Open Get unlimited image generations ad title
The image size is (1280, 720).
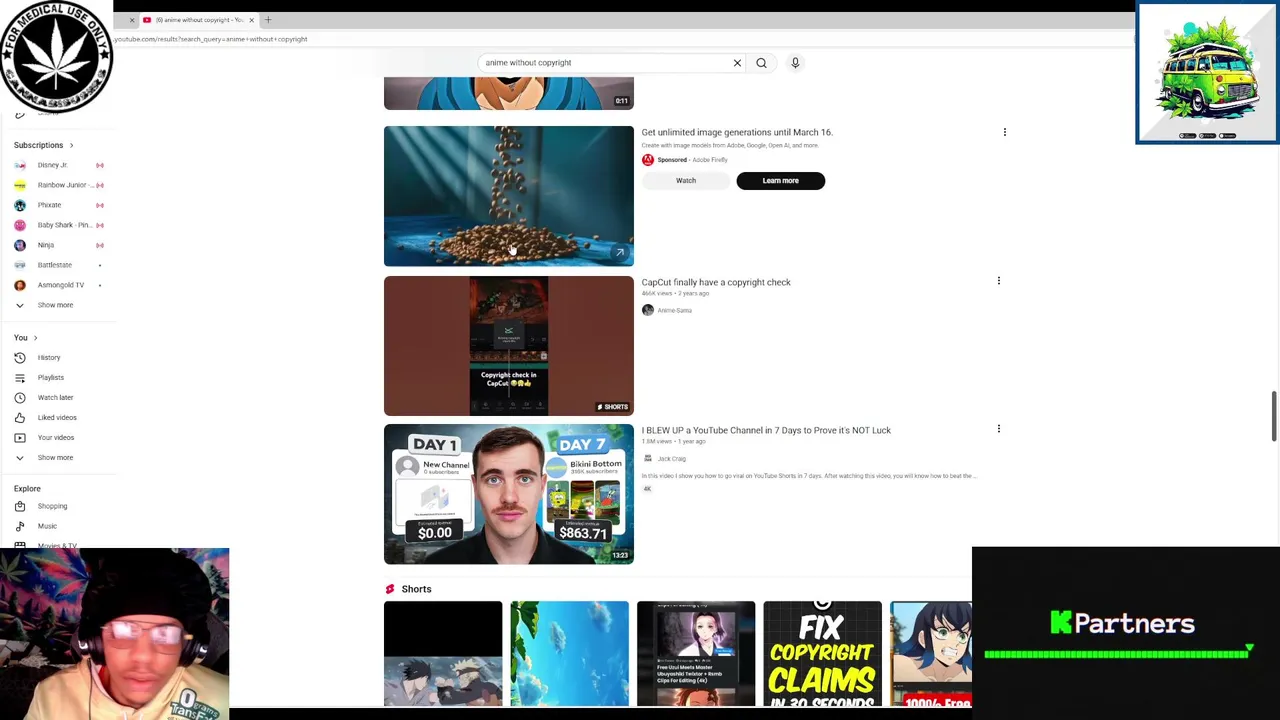[737, 132]
